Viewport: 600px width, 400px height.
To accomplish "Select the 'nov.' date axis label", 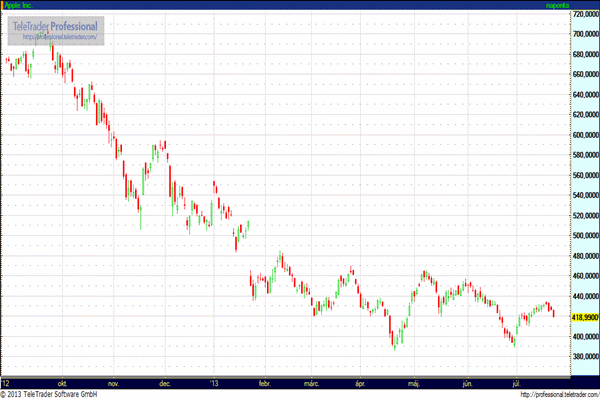I will tap(113, 382).
